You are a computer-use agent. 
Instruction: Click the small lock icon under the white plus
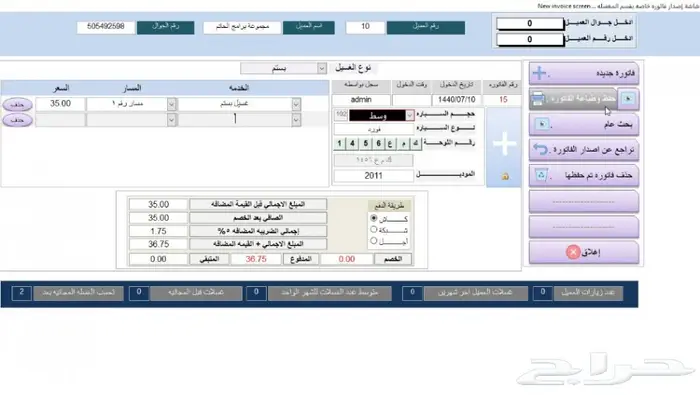[x=505, y=177]
